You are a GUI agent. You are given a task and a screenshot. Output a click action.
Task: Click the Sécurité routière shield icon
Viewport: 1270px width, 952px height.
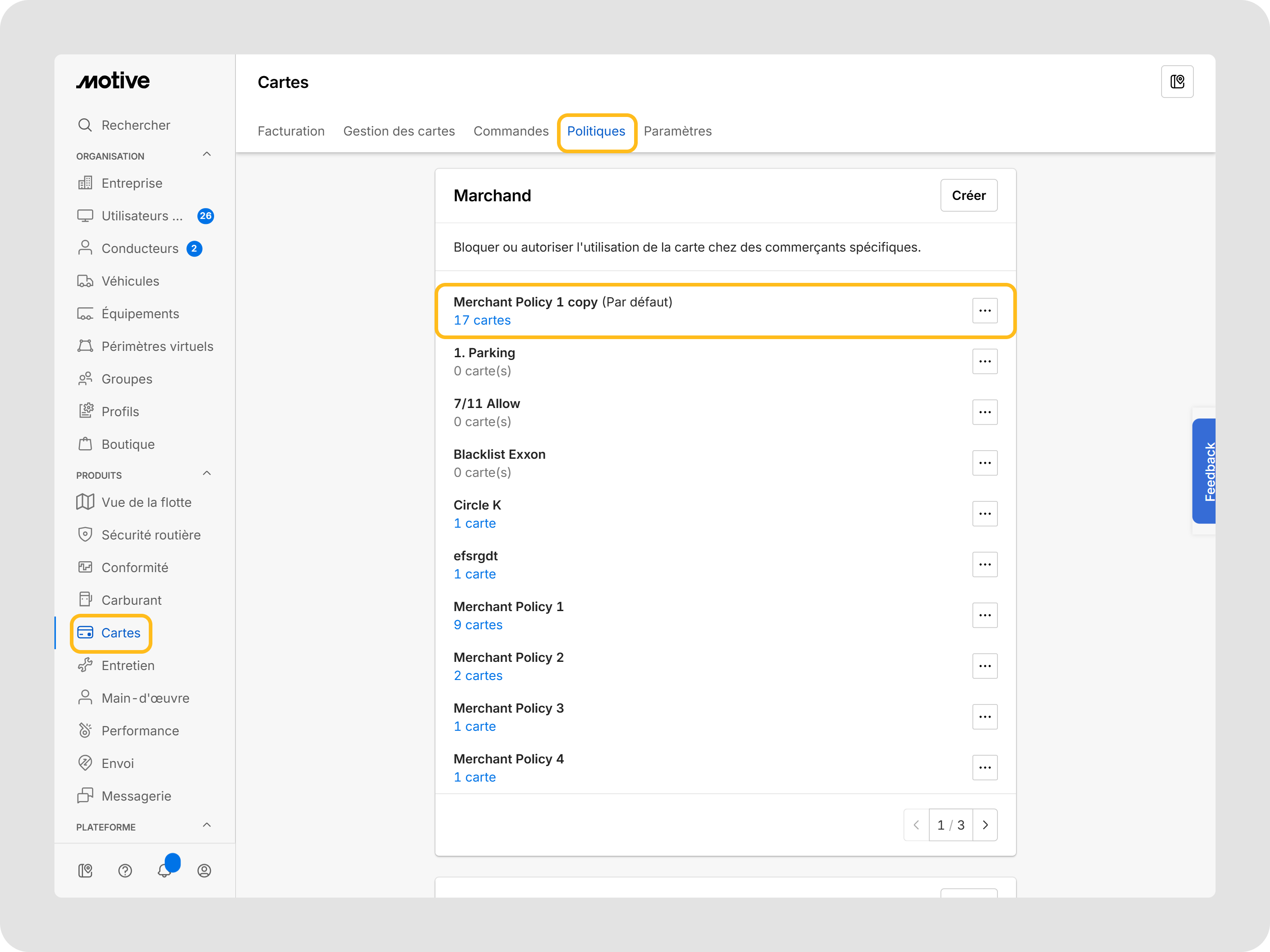tap(85, 535)
